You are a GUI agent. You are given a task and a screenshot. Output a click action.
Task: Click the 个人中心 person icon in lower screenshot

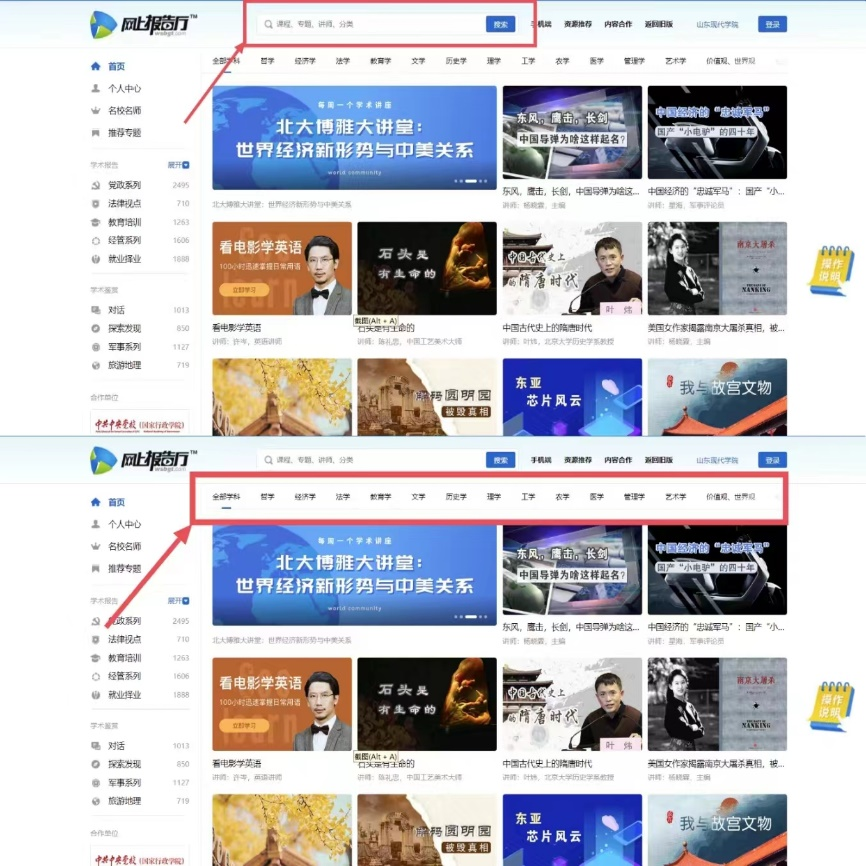(96, 524)
